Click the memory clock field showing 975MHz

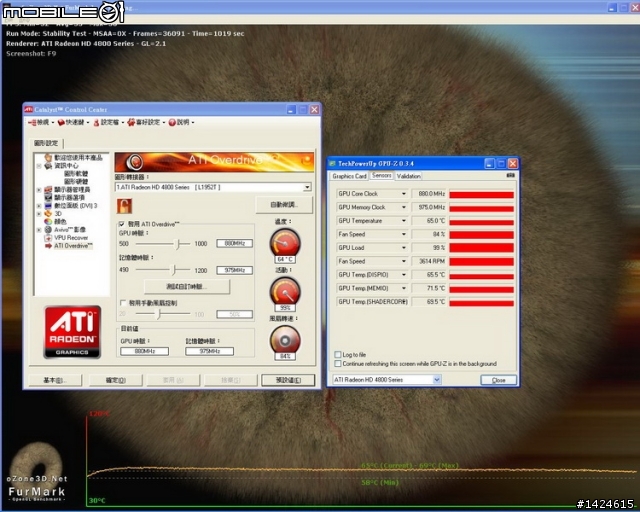(235, 270)
